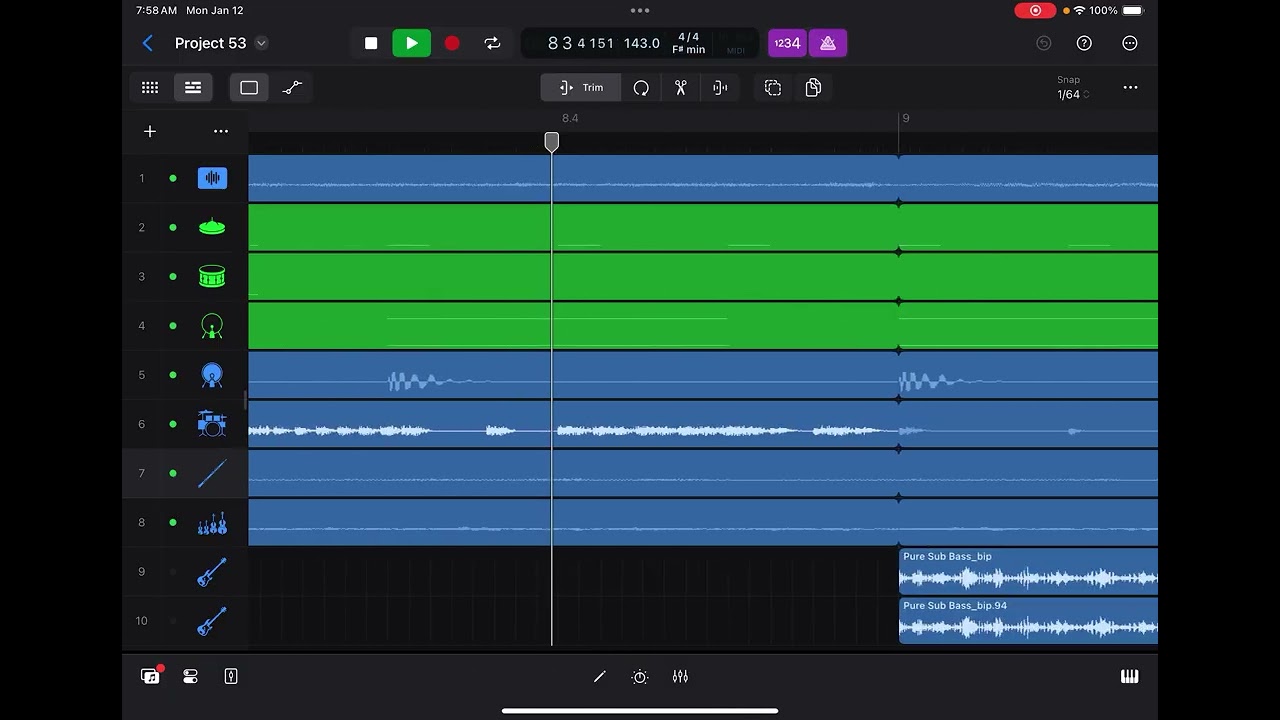Viewport: 1280px width, 720px height.
Task: Open the toolbar more options ellipsis
Action: coord(1130,88)
